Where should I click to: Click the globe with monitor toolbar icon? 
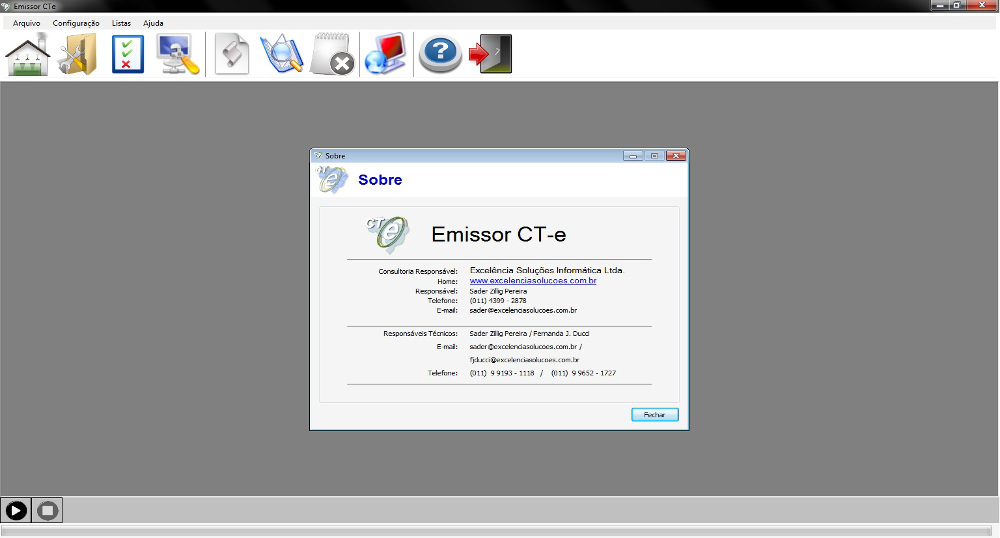pos(385,54)
